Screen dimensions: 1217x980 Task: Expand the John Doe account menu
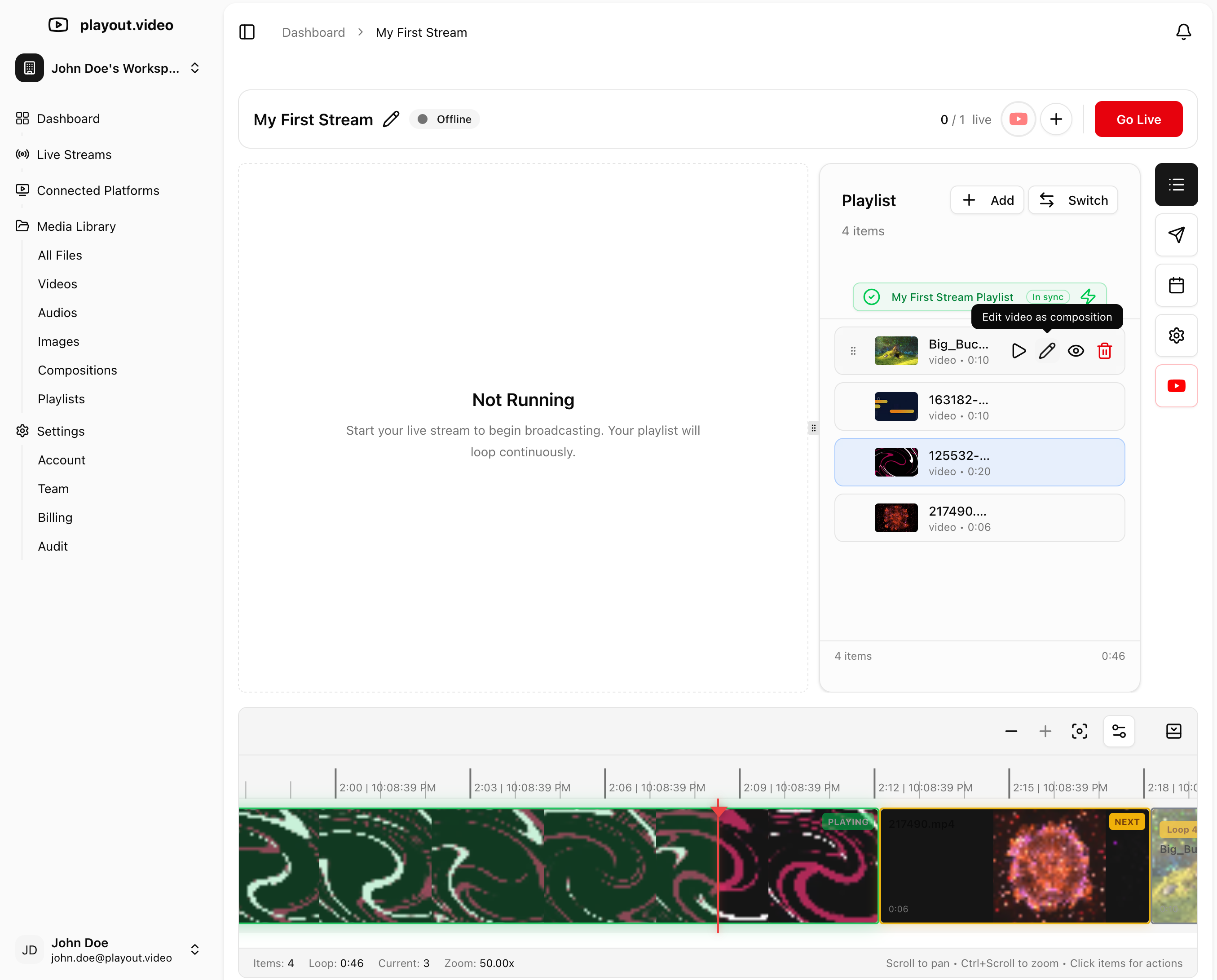(x=195, y=949)
